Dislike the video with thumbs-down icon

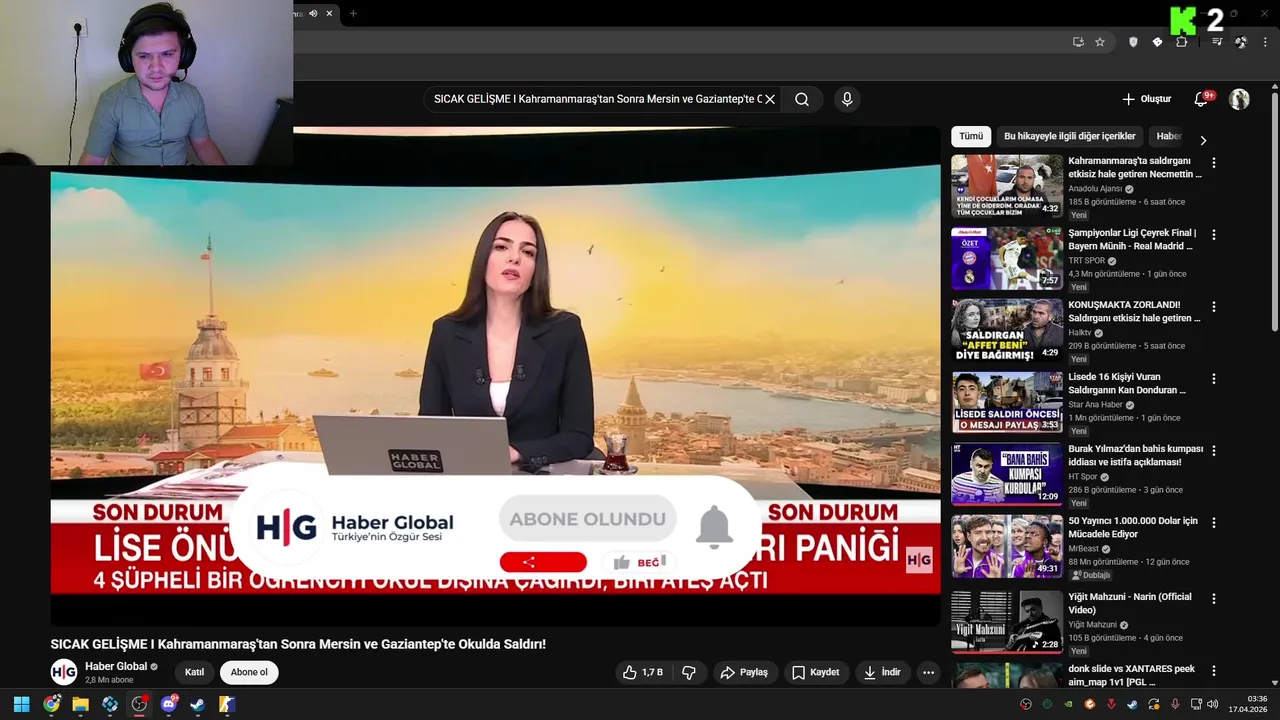pyautogui.click(x=689, y=672)
